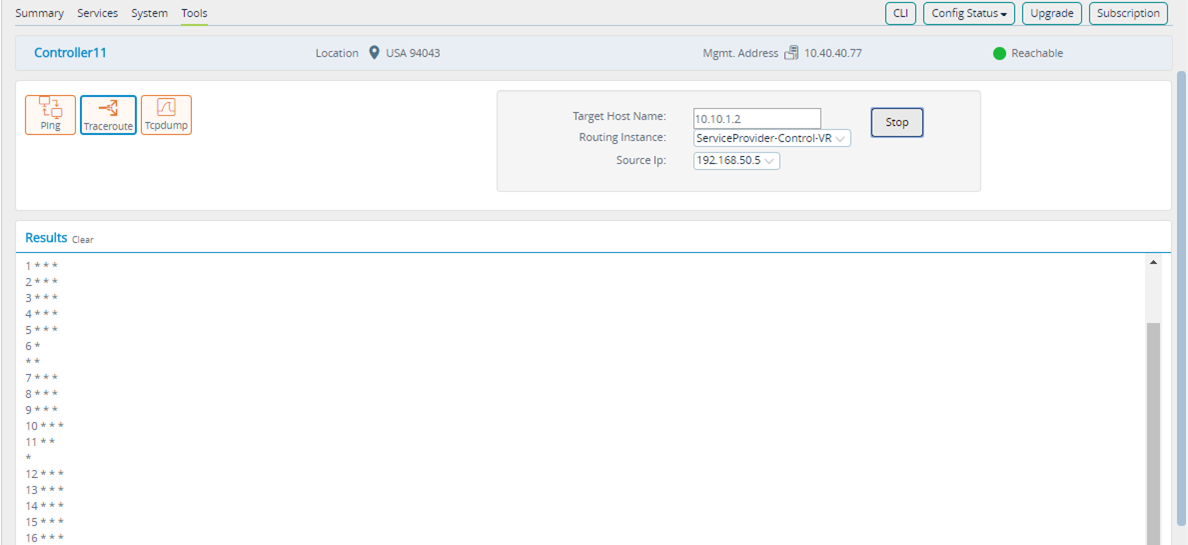Image resolution: width=1188 pixels, height=545 pixels.
Task: Click the Upgrade button
Action: (1052, 14)
